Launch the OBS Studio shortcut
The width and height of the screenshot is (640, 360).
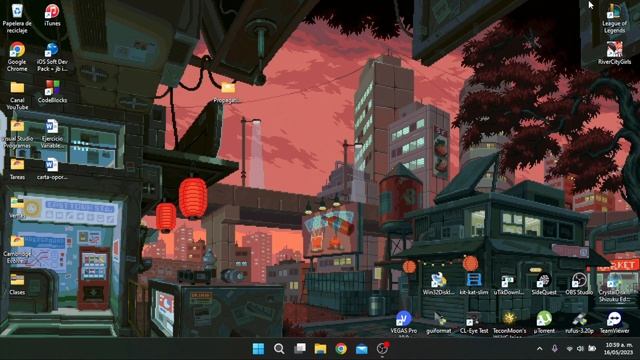point(579,284)
